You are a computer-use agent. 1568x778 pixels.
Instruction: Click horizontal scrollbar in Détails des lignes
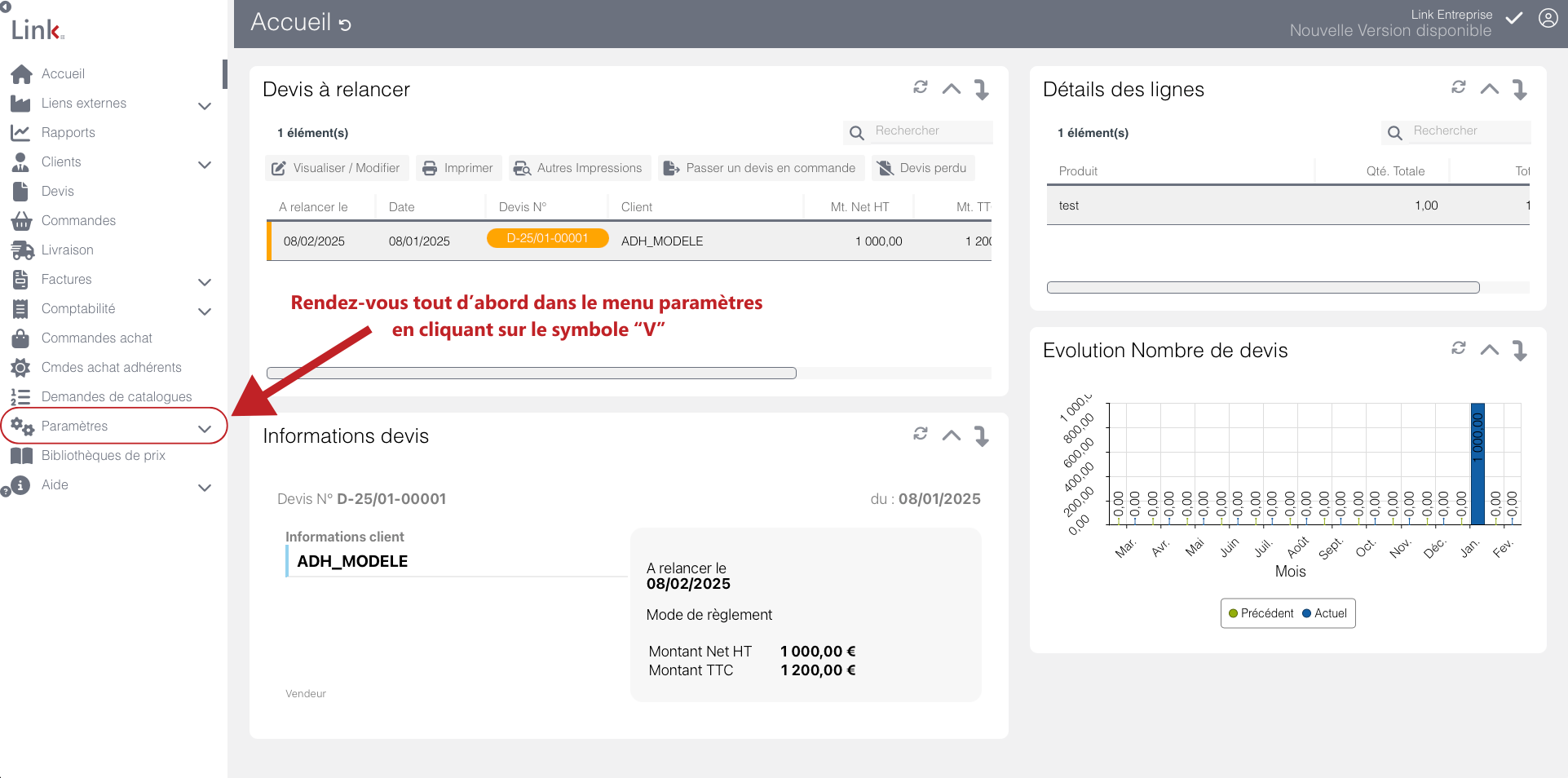(x=1263, y=287)
